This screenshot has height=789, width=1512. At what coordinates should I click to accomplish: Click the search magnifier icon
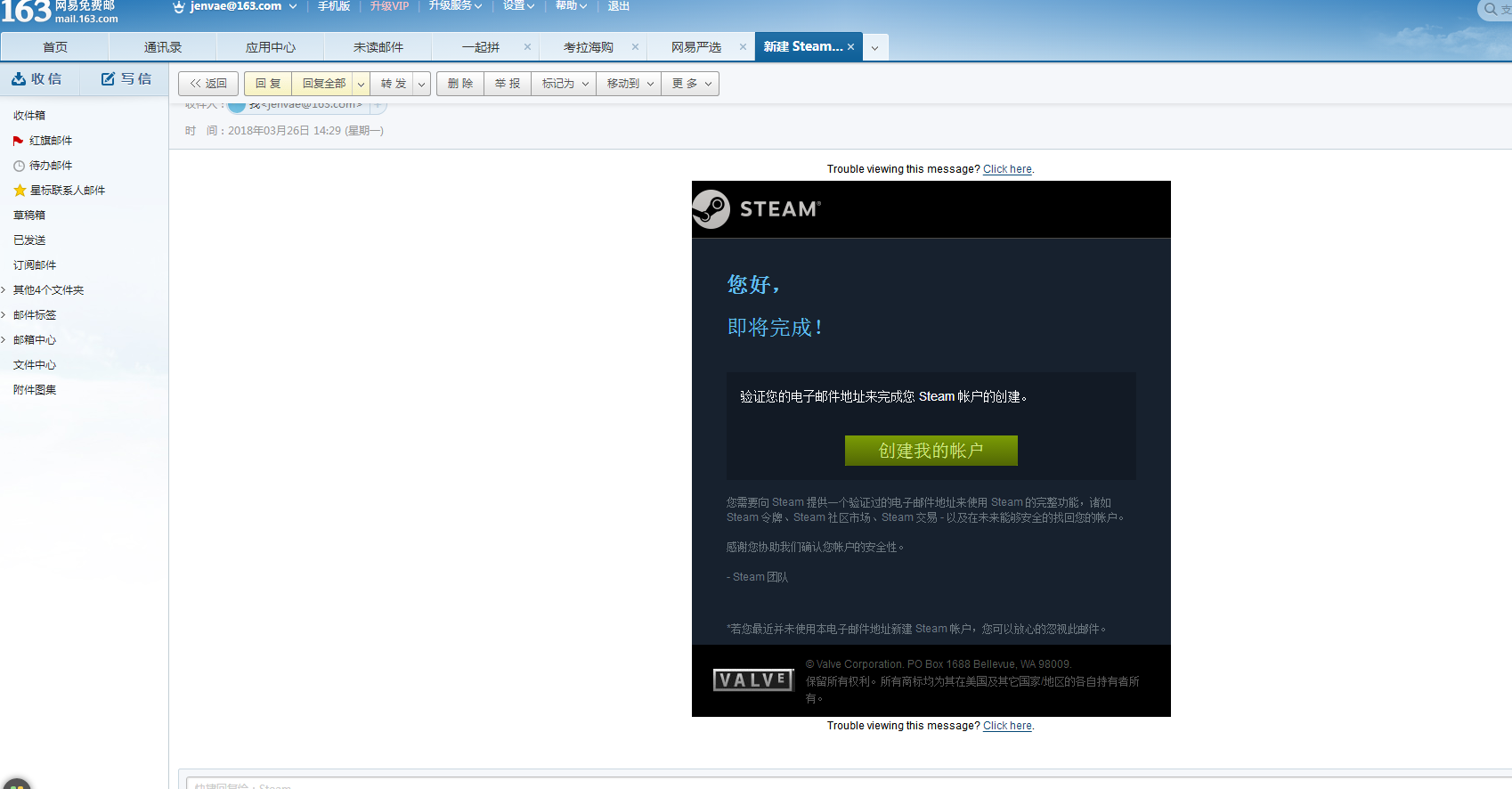(1490, 9)
